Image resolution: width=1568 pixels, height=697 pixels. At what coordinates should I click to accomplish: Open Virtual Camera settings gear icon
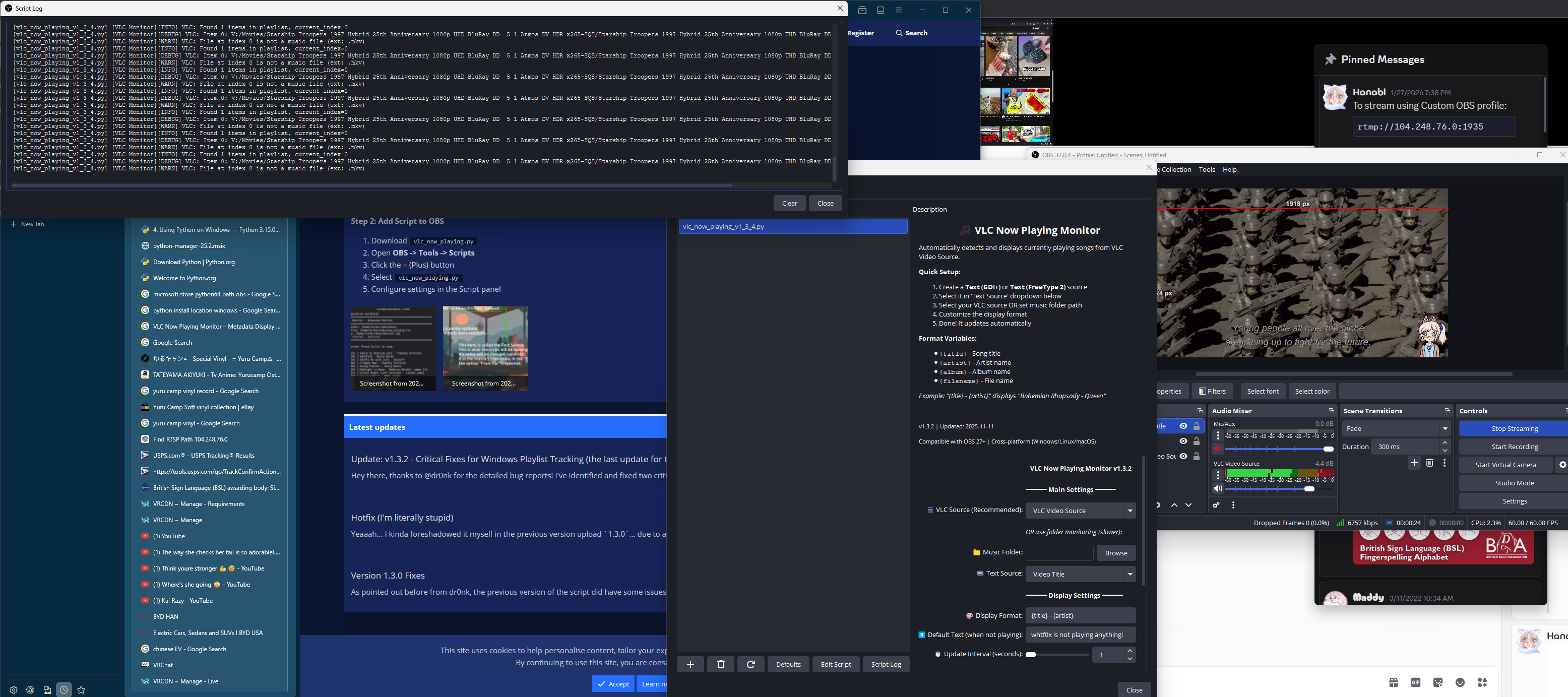(1562, 465)
